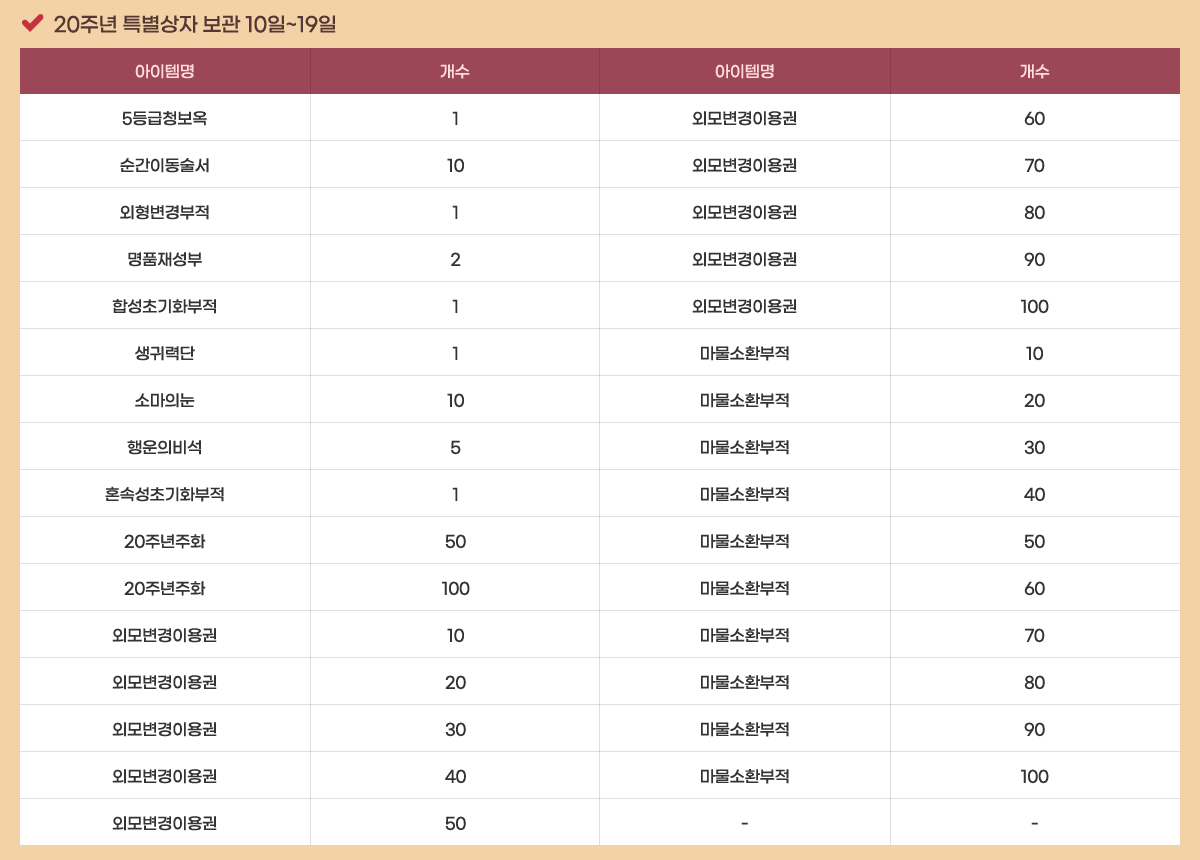Click 외모변경이용권 in the row with quantity 10
This screenshot has width=1200, height=860.
tap(165, 635)
